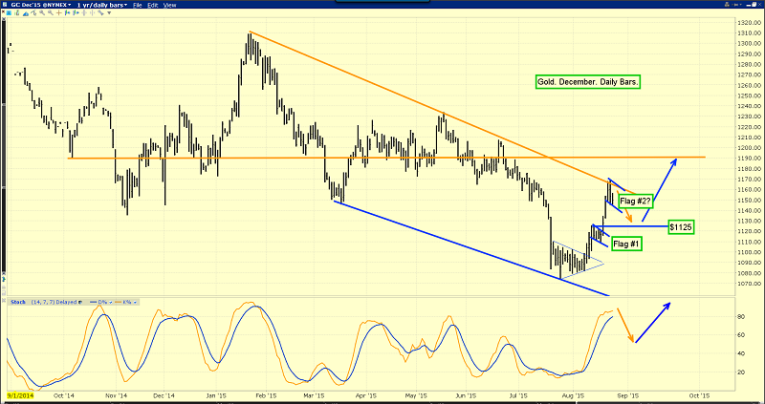Select the '$1125' price label box
Screen dimensions: 765x404
click(681, 227)
